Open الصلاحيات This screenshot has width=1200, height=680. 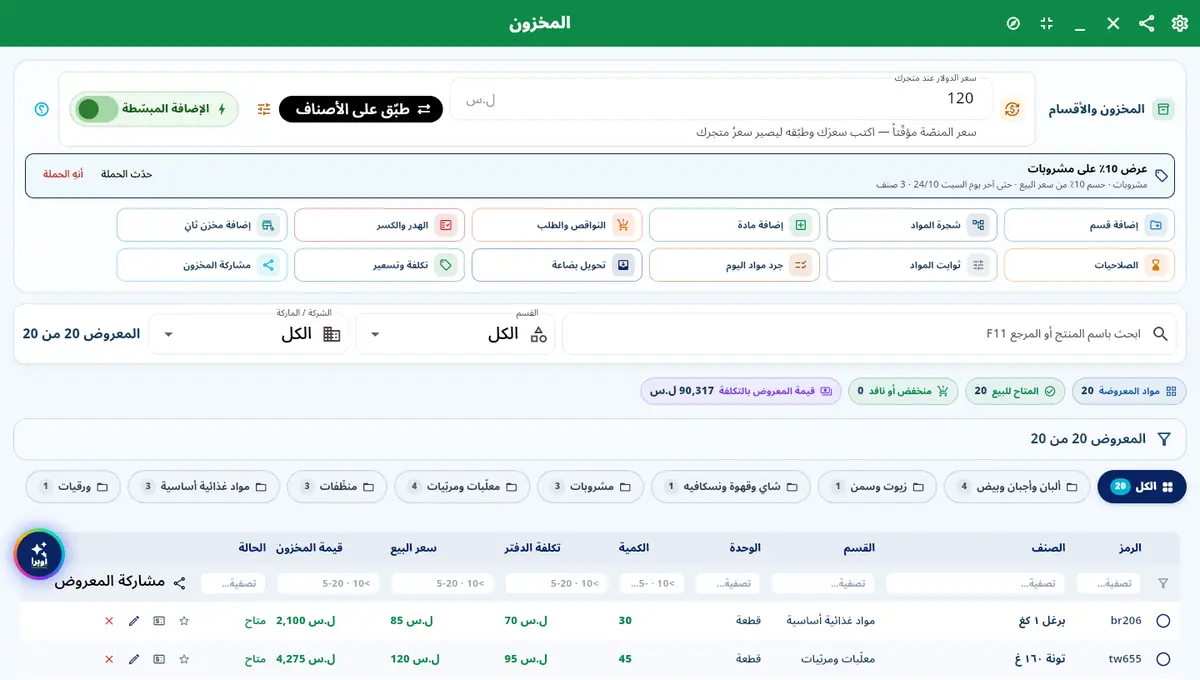[1089, 265]
